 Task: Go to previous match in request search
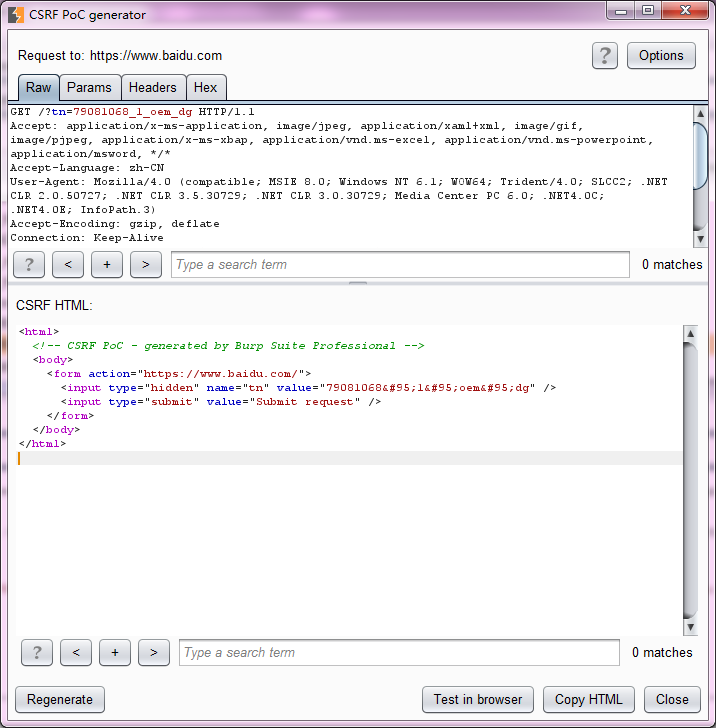tap(68, 265)
